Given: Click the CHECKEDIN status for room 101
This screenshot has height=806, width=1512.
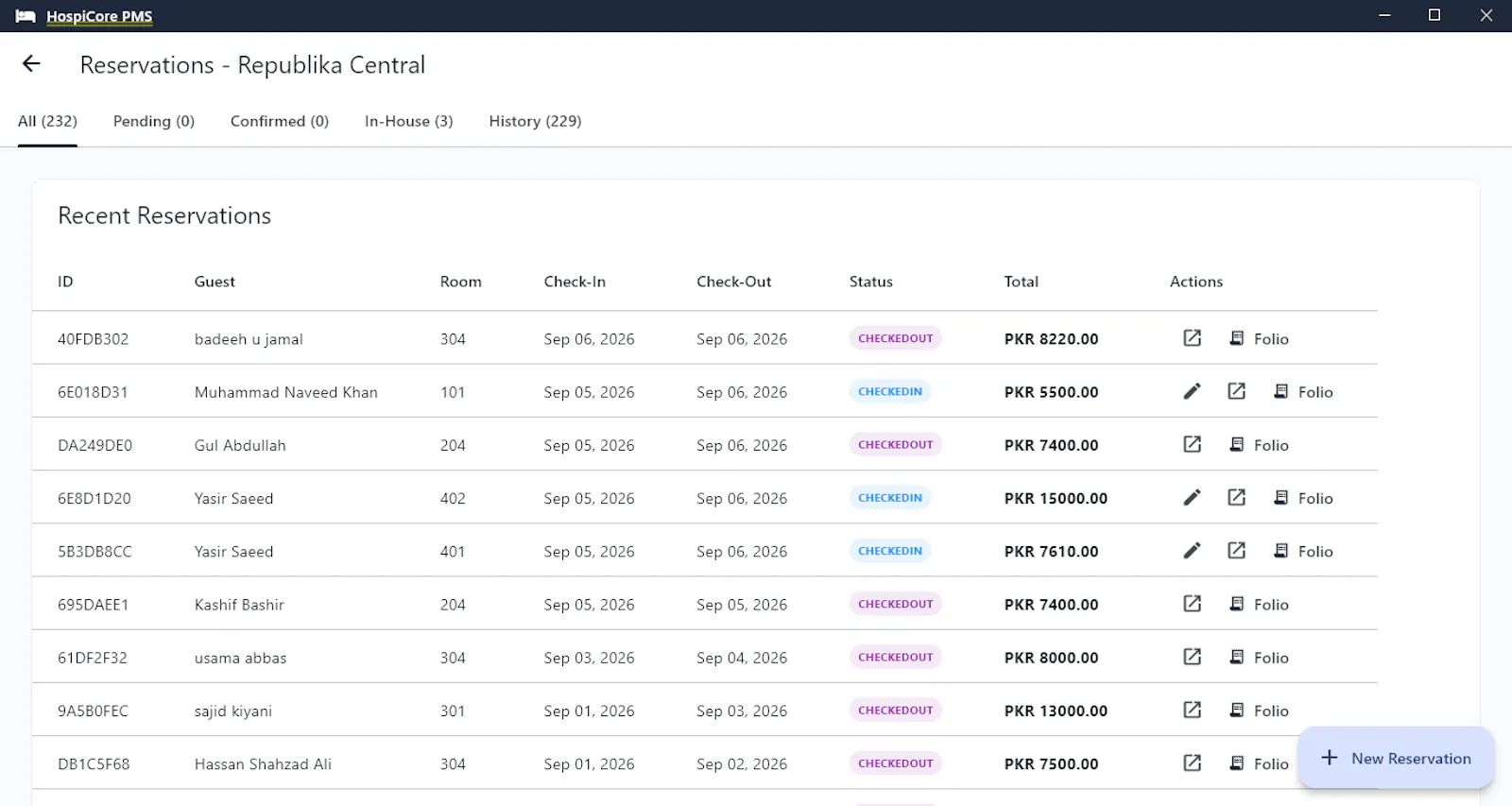Looking at the screenshot, I should pos(890,391).
